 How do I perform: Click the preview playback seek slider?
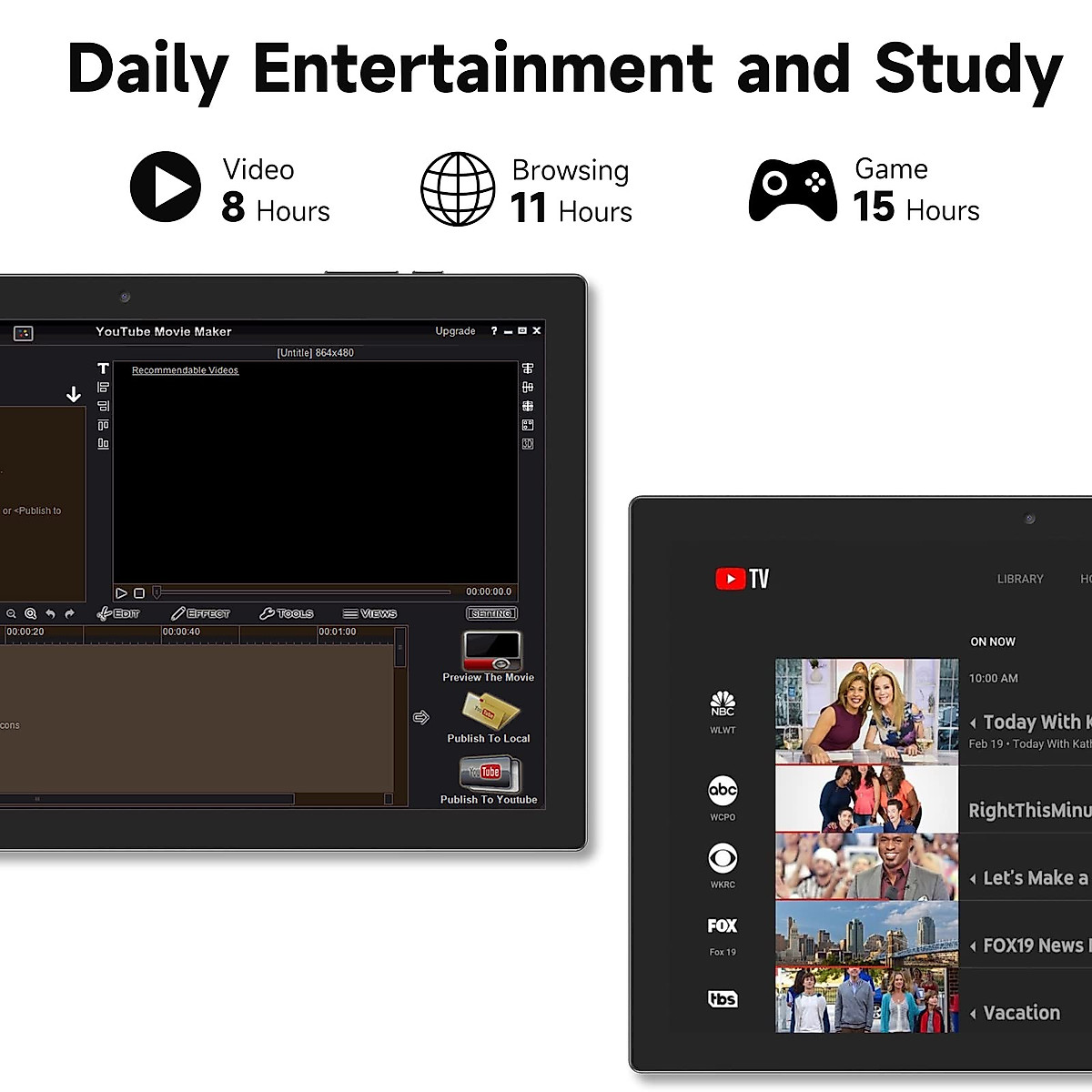pos(302,592)
